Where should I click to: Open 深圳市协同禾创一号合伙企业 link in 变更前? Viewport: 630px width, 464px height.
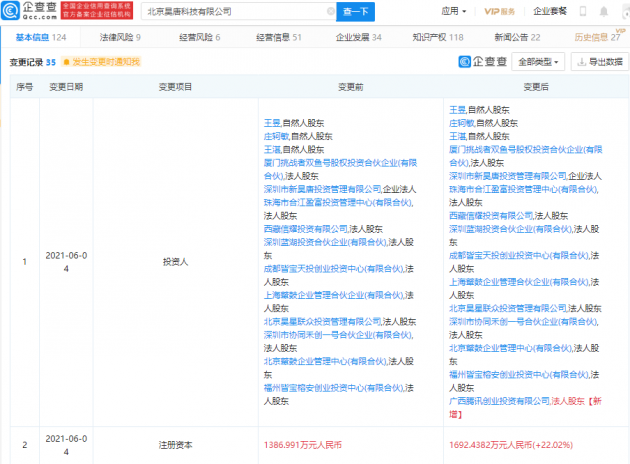point(338,335)
